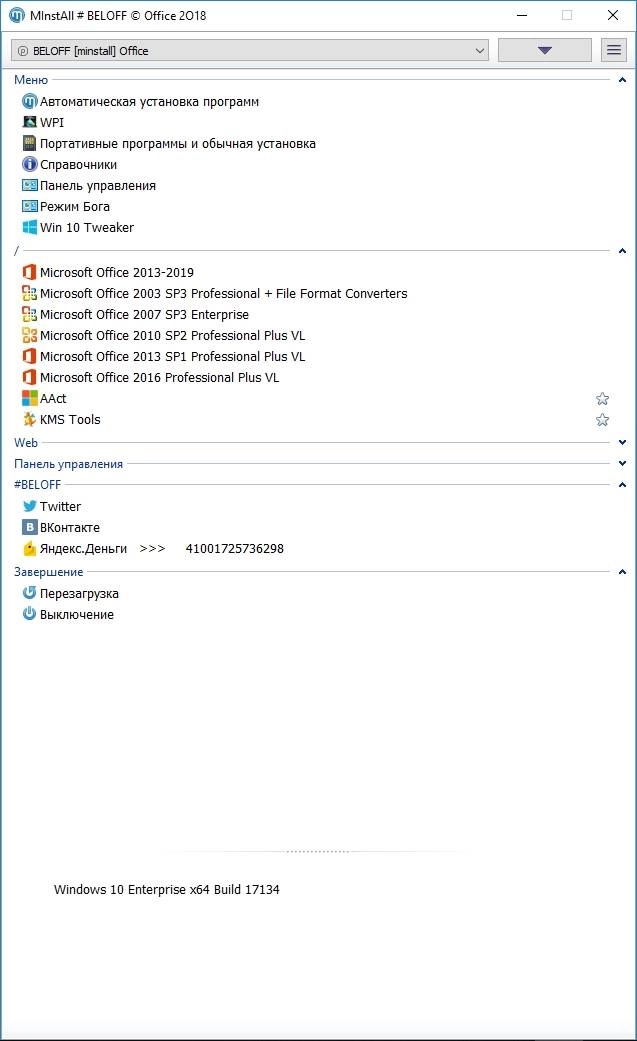Open Автоматическая установка программ
The image size is (637, 1041).
coord(149,102)
